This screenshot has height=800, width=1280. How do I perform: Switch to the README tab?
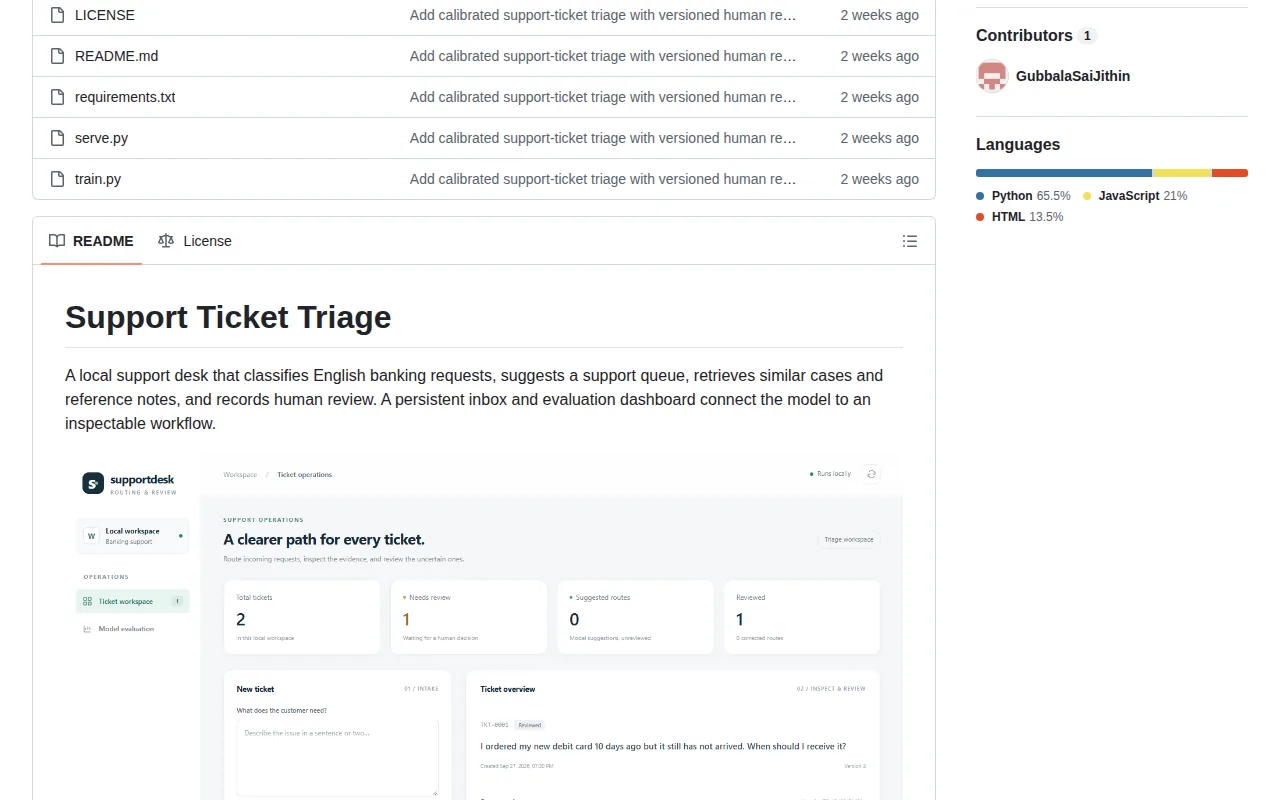[91, 241]
